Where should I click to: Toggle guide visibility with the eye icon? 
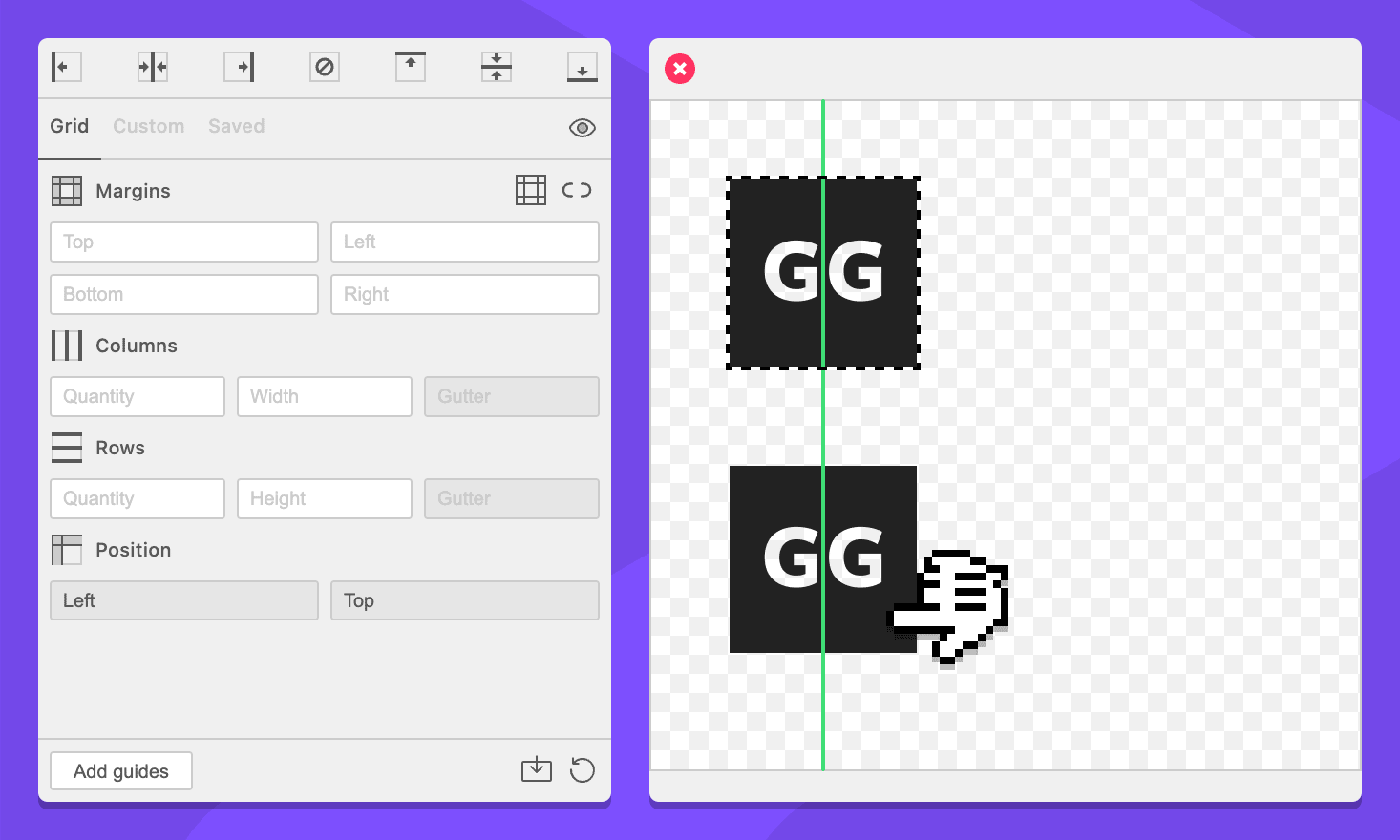[583, 128]
